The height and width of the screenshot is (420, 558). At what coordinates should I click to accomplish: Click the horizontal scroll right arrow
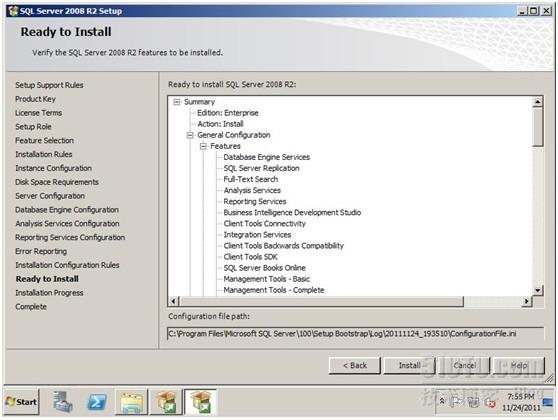pos(527,301)
